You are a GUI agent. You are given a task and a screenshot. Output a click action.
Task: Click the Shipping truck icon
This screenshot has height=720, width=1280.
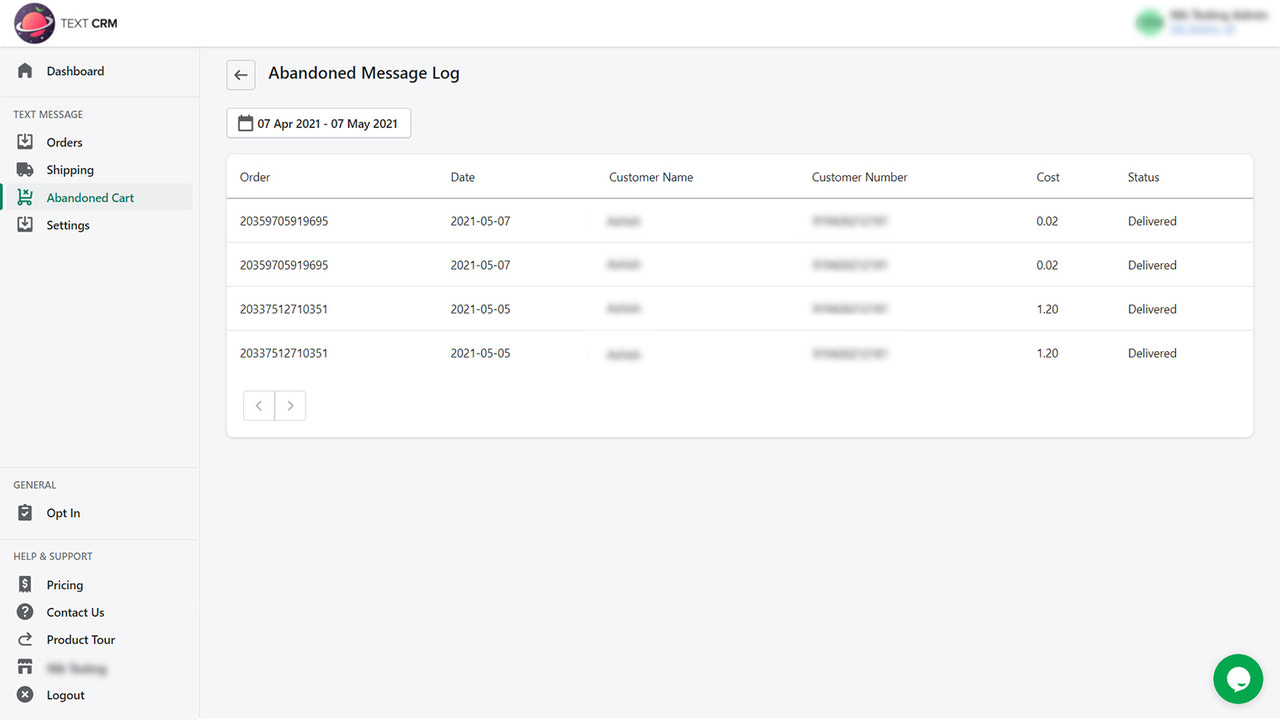[x=25, y=169]
